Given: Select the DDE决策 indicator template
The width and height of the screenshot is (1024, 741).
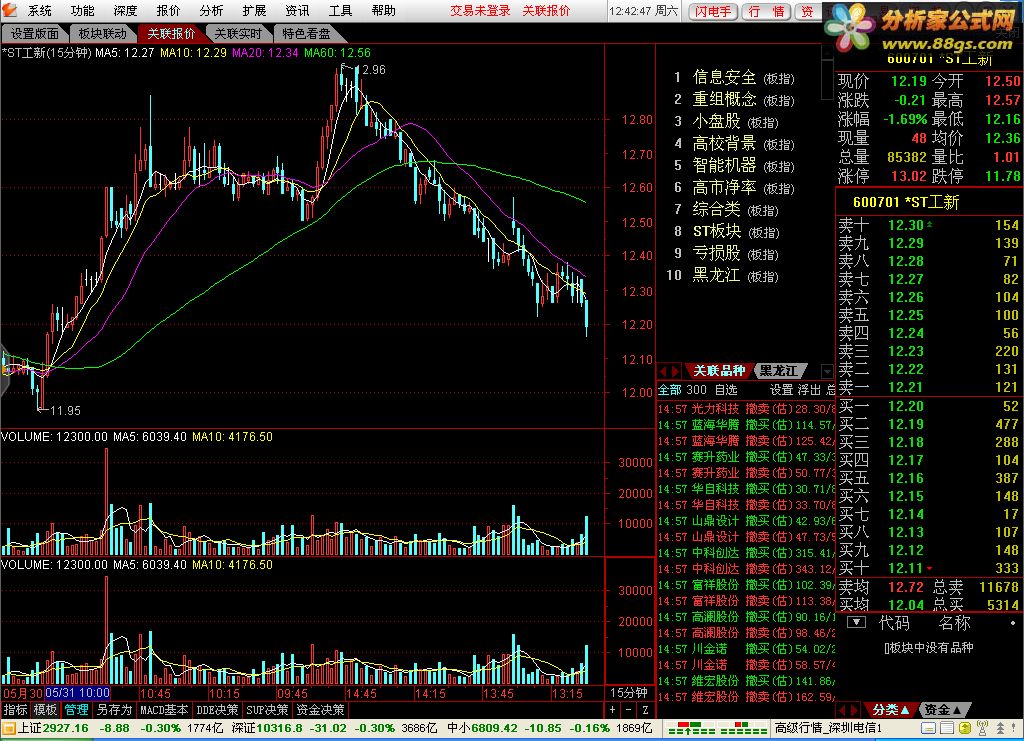Looking at the screenshot, I should tap(217, 710).
